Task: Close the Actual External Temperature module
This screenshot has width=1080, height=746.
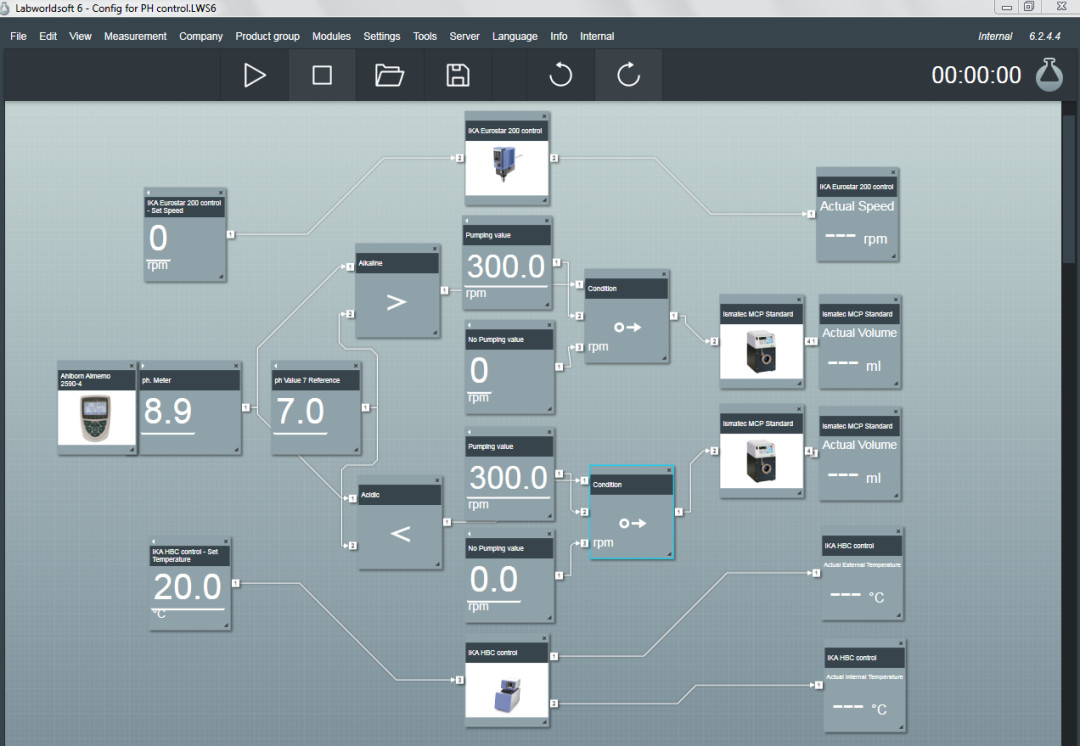Action: point(898,531)
